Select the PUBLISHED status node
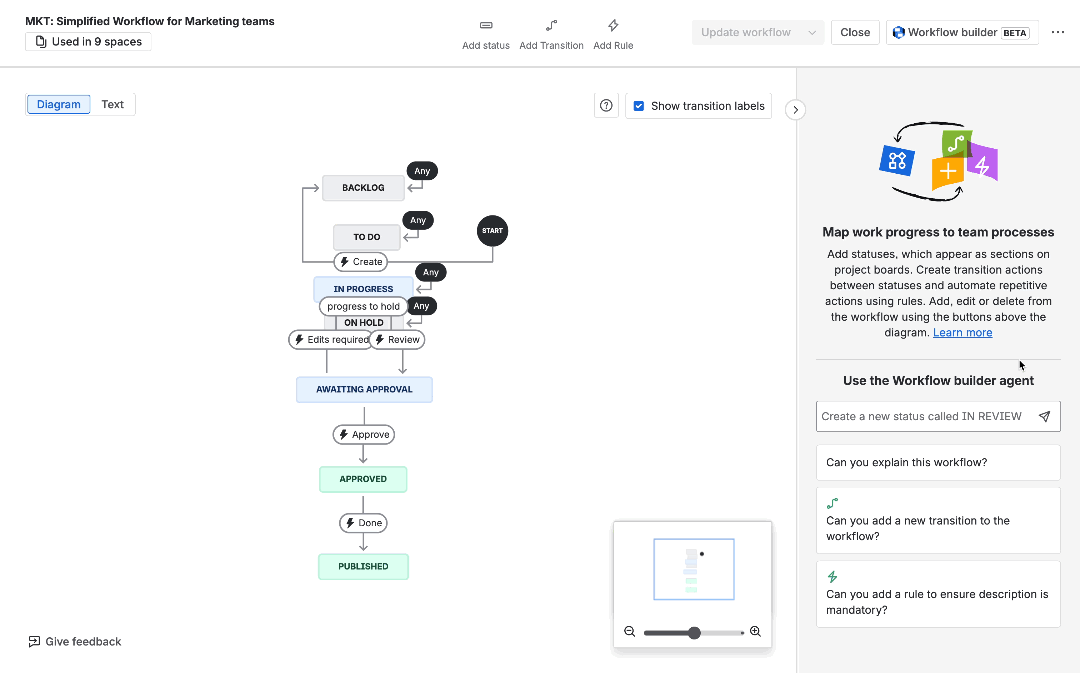The height and width of the screenshot is (673, 1080). click(x=363, y=566)
